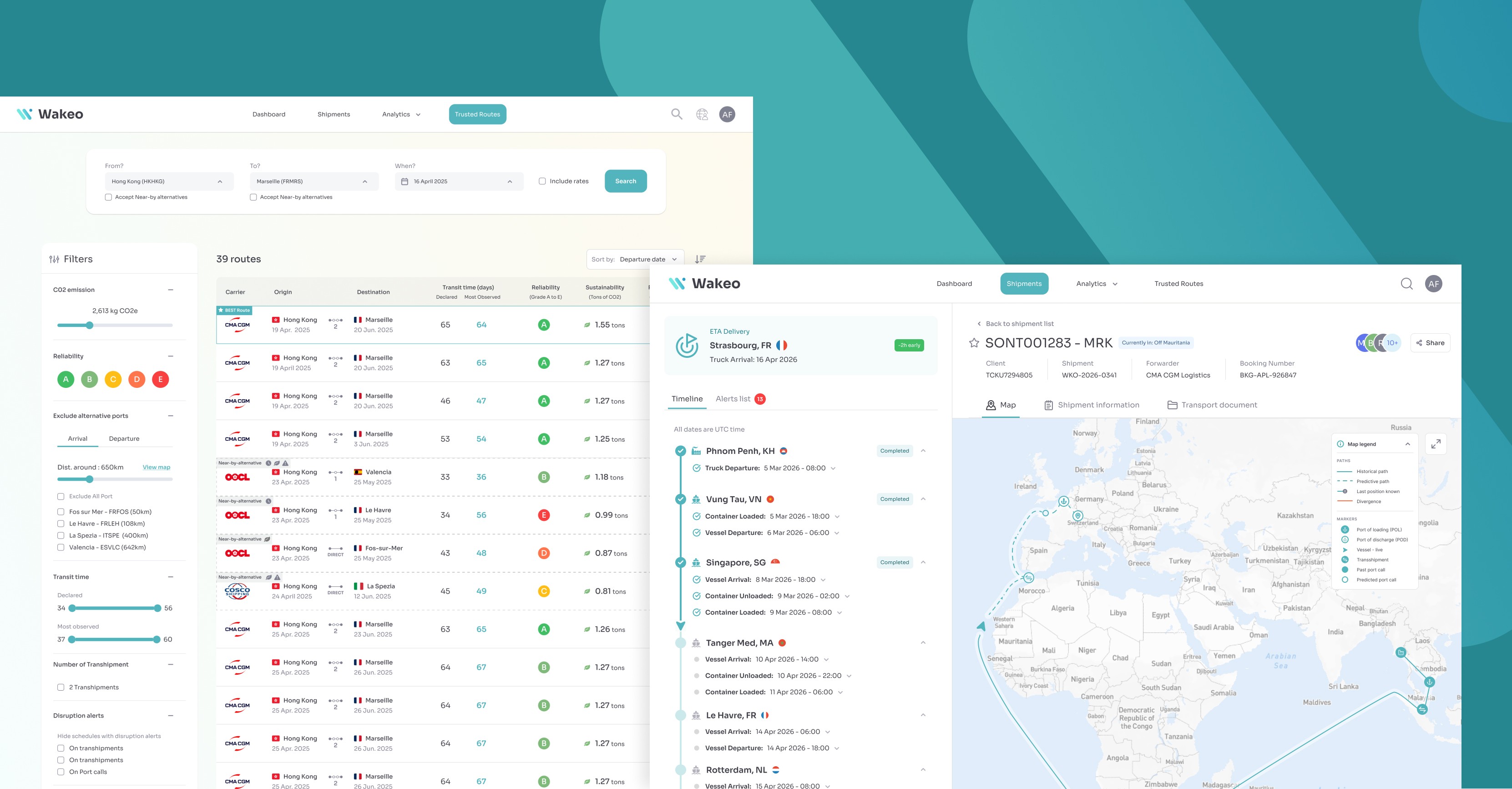Open the AF avatar in Shipments window
1512x789 pixels.
[1434, 284]
